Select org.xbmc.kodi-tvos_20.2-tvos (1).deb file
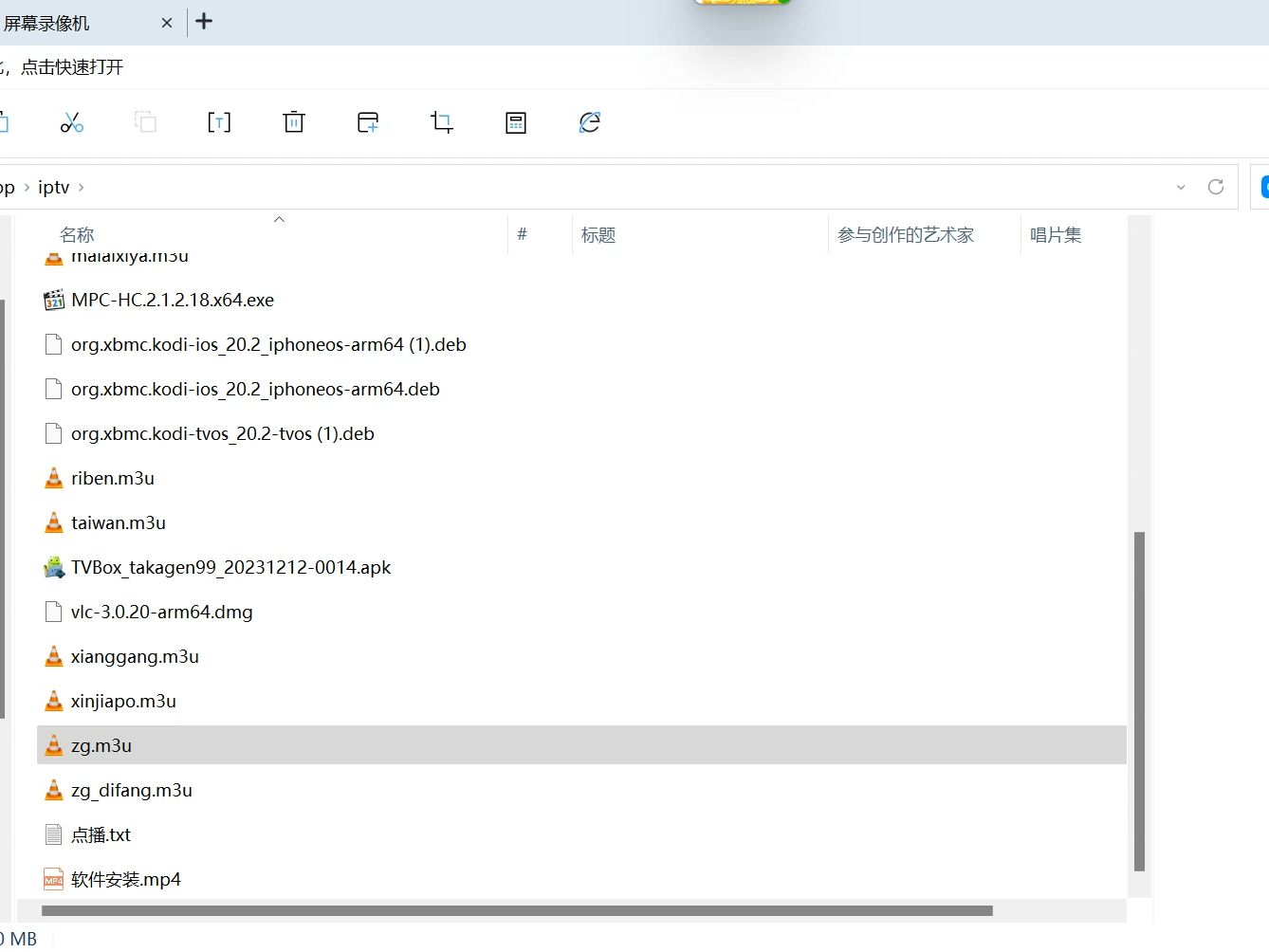The image size is (1269, 952). coord(223,433)
